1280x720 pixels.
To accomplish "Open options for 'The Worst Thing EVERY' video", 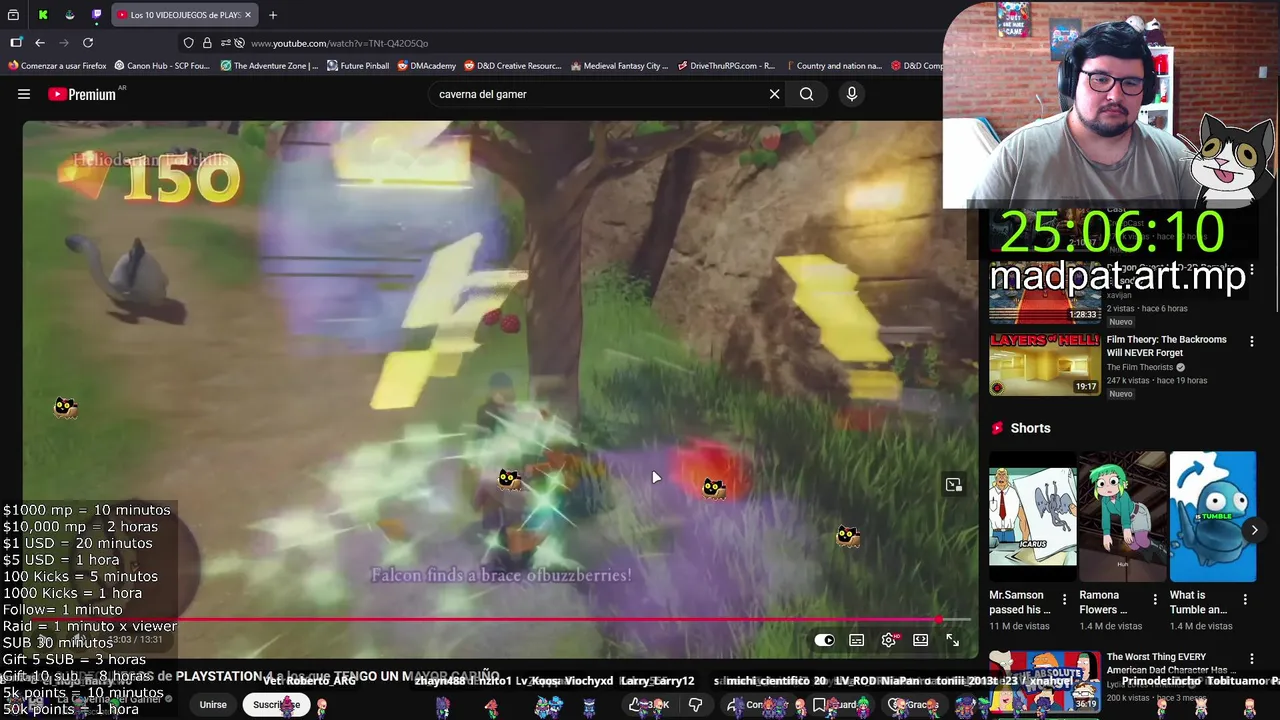I will pos(1251,659).
